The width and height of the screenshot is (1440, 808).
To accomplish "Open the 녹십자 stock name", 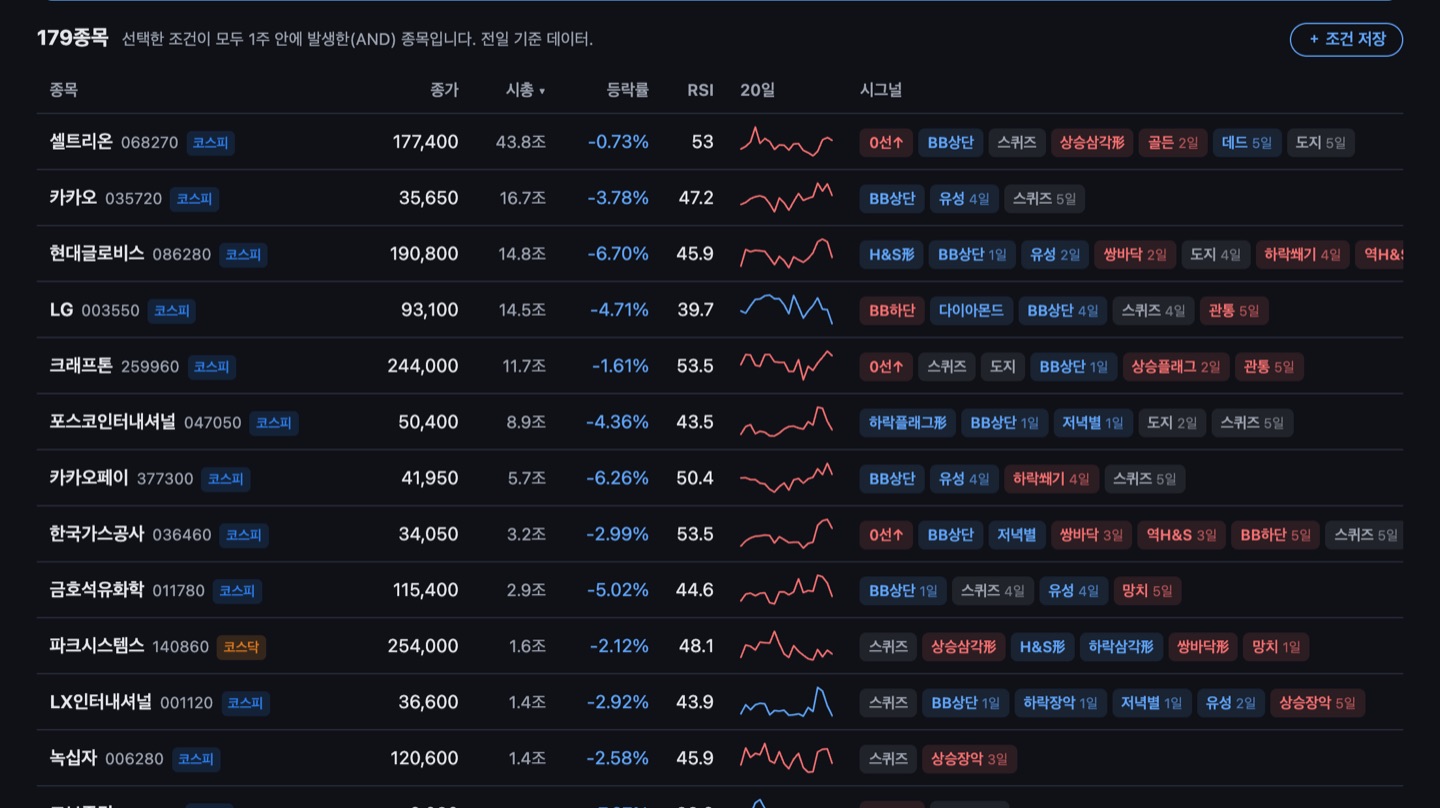I will (x=73, y=758).
